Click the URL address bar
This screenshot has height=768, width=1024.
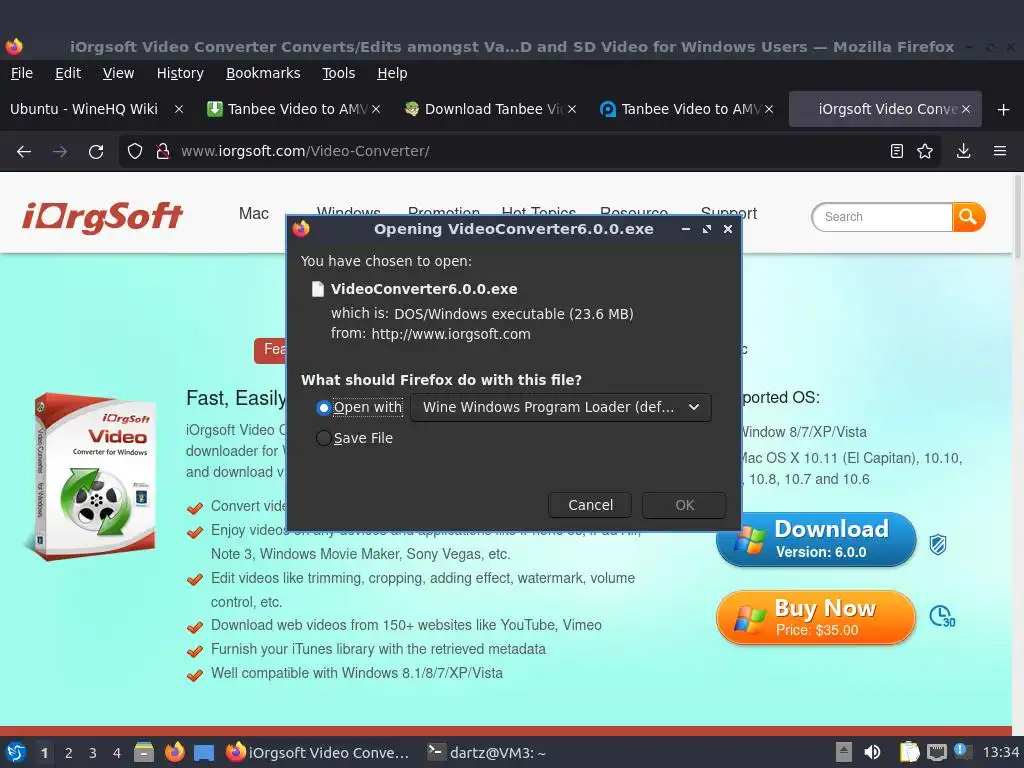[x=529, y=152]
